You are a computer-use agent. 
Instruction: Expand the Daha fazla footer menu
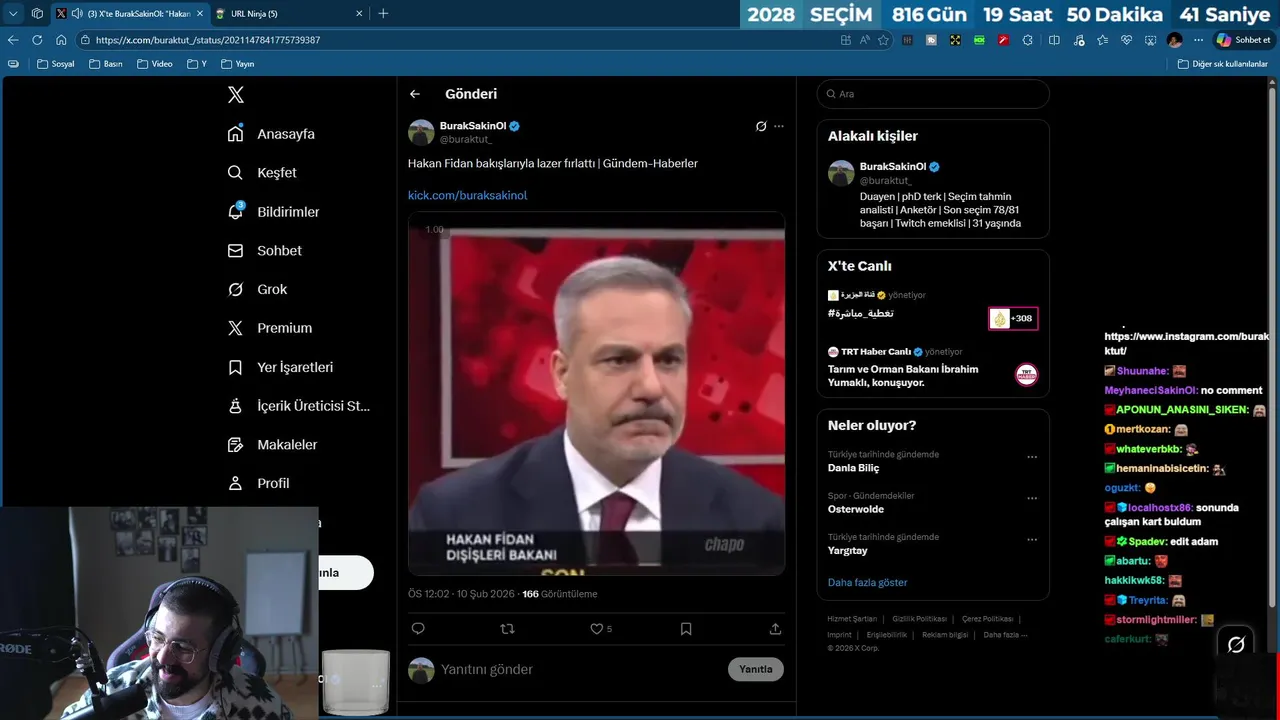pos(1005,635)
